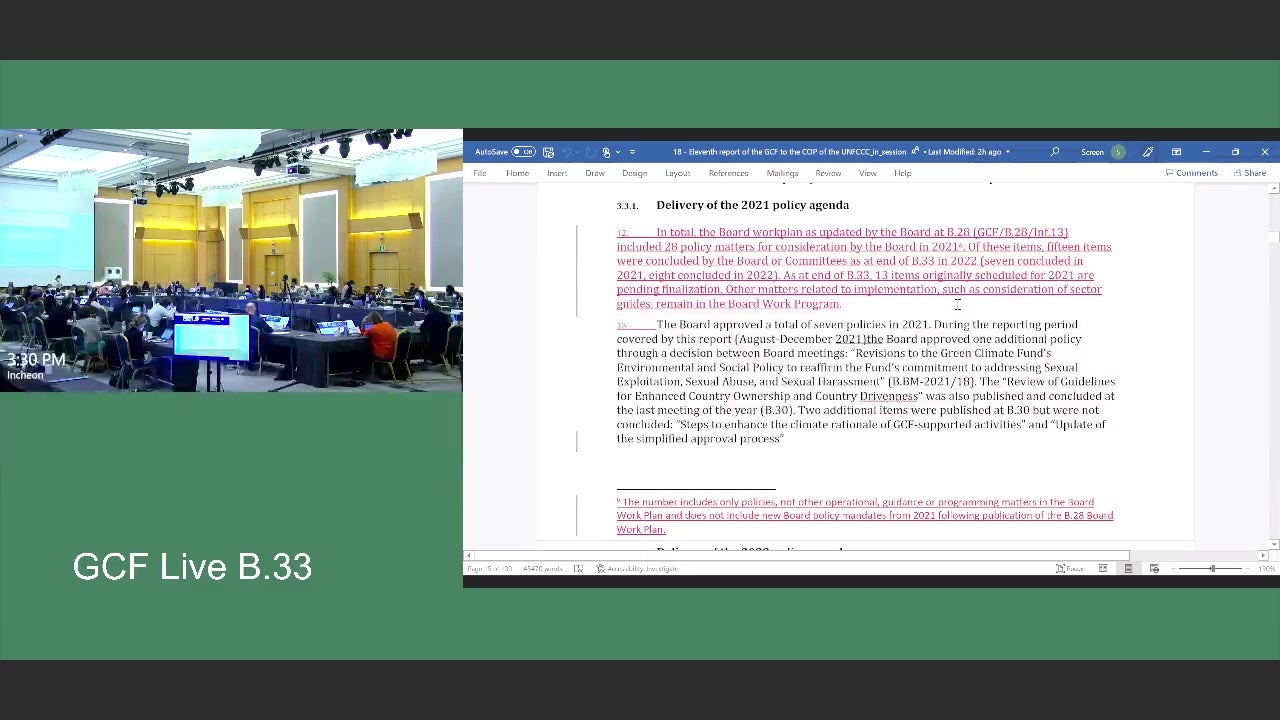Open word count from status bar
Screen dimensions: 1280x720
(x=542, y=569)
